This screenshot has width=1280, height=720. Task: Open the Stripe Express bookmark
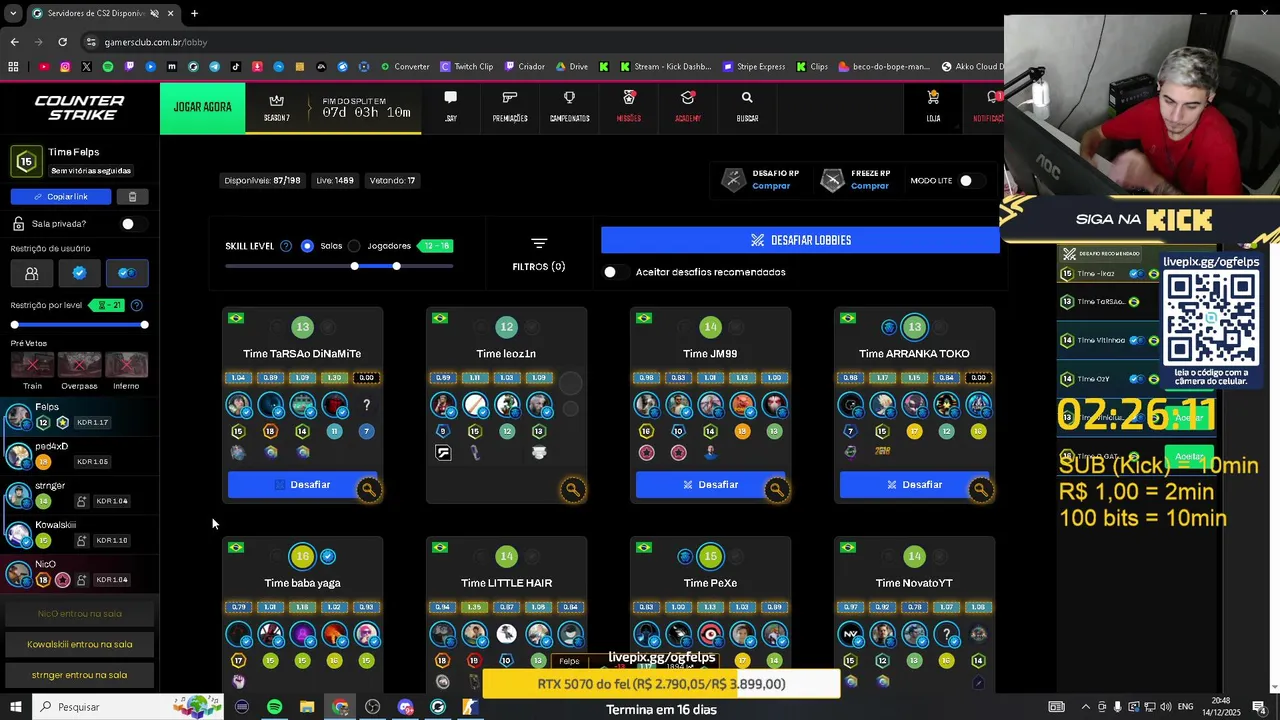pyautogui.click(x=753, y=67)
